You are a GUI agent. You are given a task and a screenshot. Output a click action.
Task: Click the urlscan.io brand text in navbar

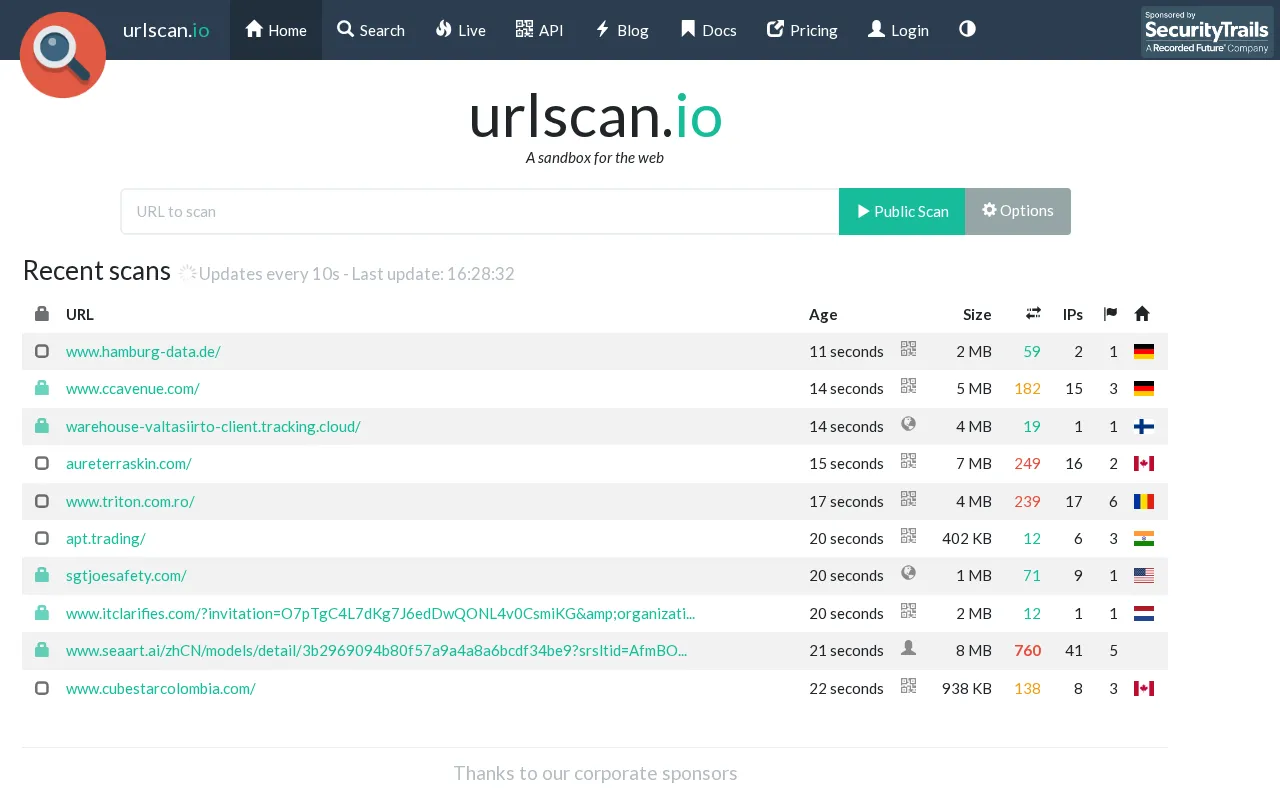click(166, 30)
